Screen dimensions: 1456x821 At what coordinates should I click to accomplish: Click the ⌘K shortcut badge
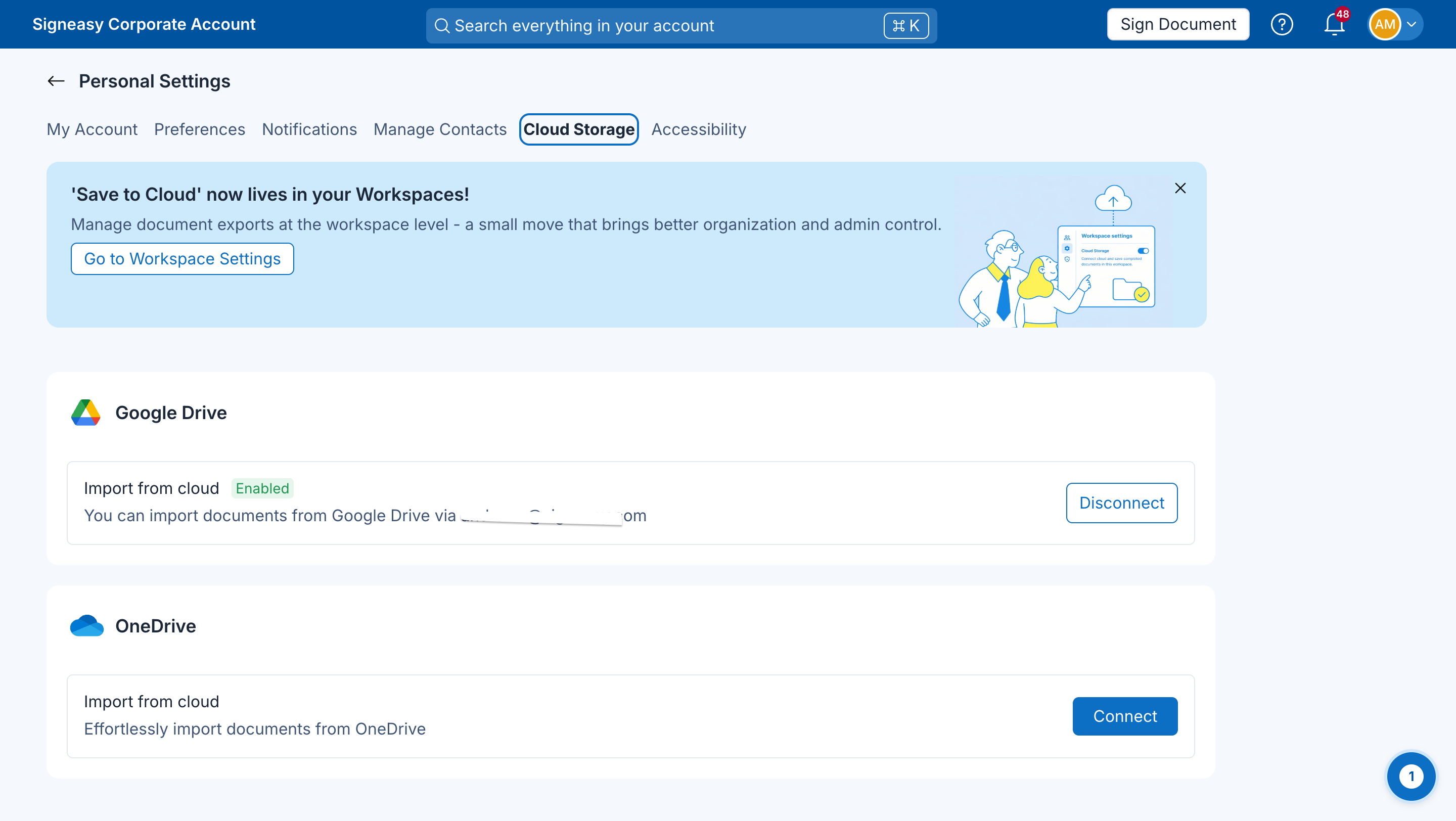(906, 25)
